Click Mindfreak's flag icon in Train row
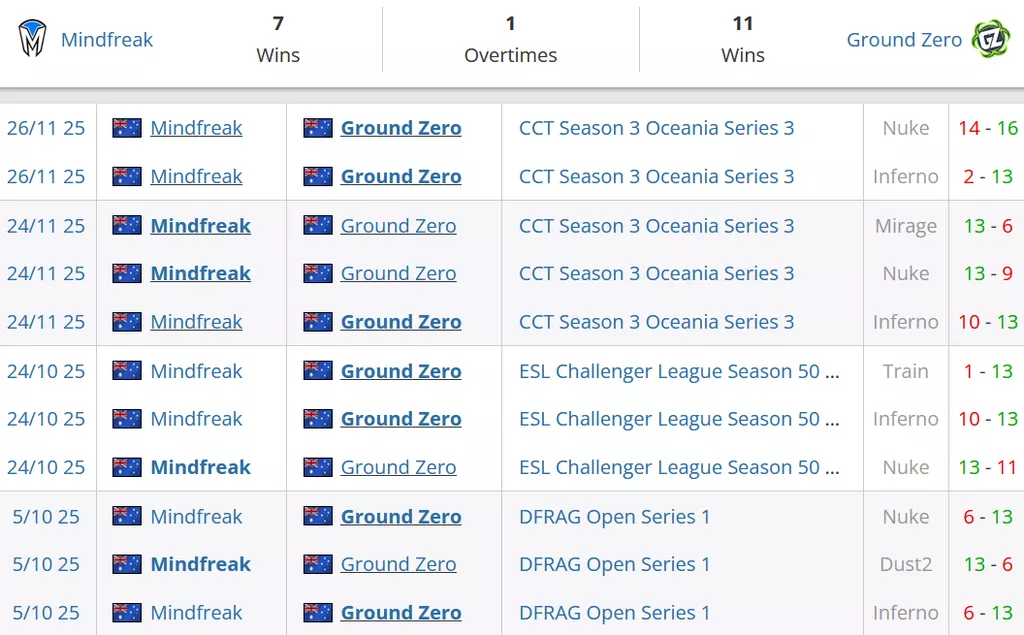Viewport: 1024px width, 635px height. coord(127,371)
